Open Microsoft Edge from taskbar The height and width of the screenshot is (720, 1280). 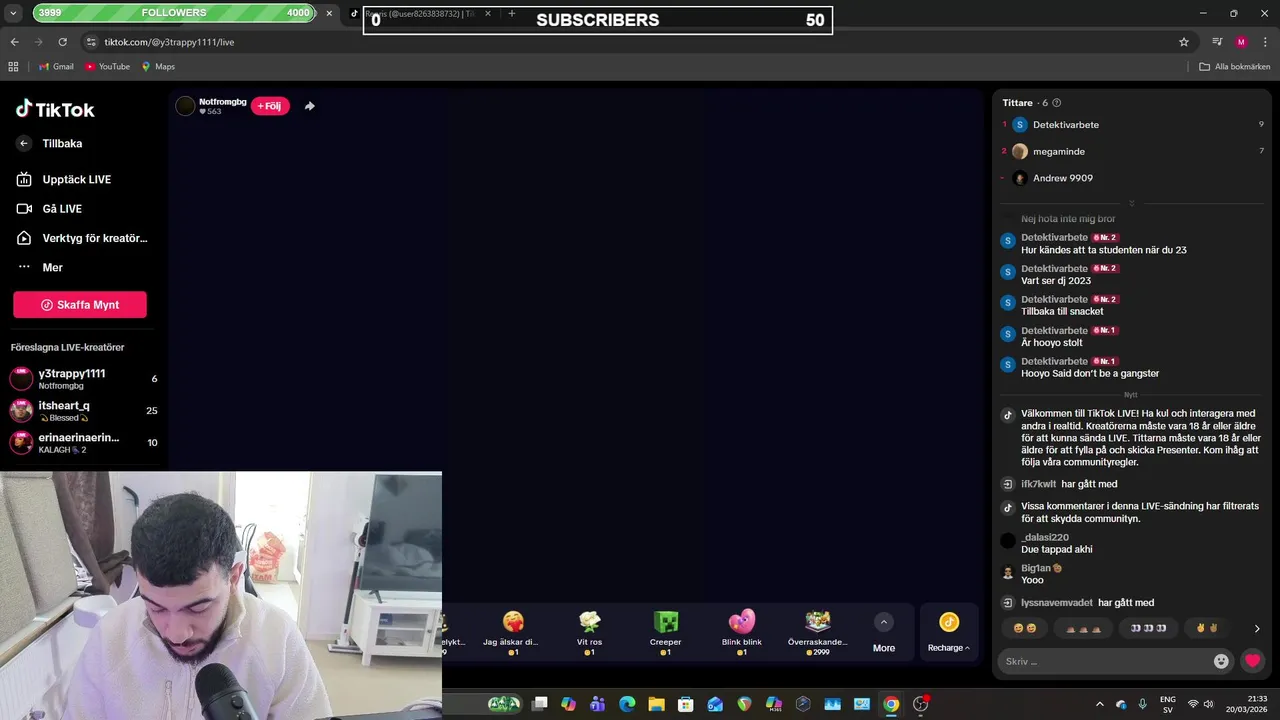627,704
